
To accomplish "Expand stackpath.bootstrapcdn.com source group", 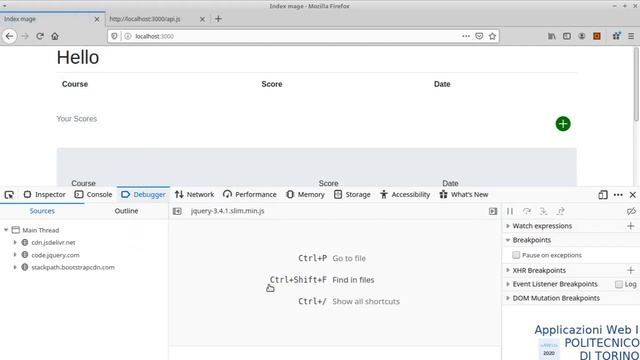I will (15, 267).
